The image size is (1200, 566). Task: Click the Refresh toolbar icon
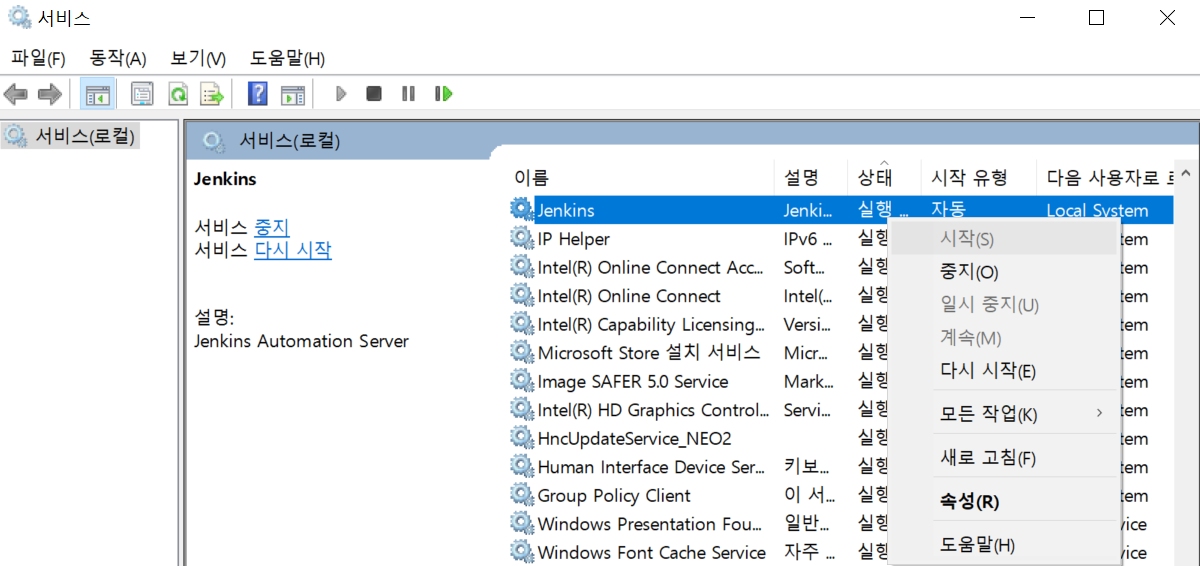[x=178, y=94]
